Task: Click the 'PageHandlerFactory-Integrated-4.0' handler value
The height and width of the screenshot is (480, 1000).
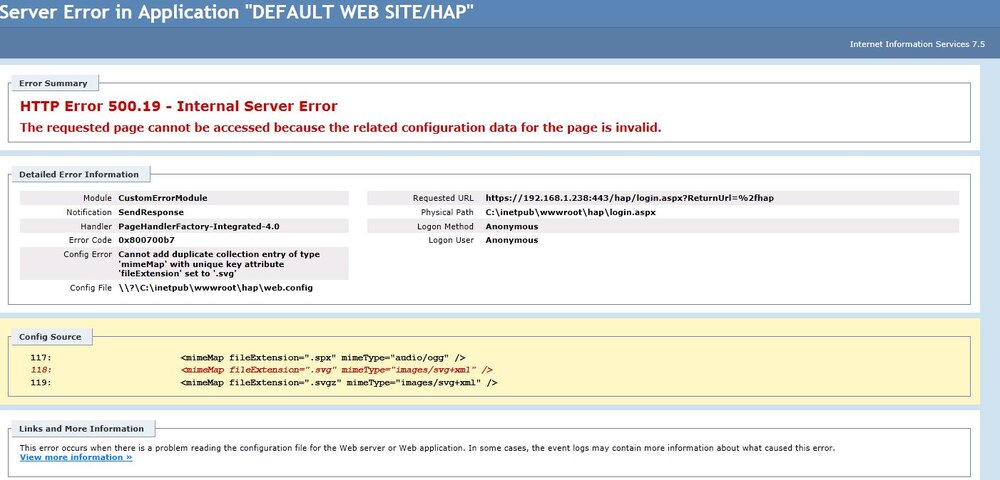Action: click(199, 226)
